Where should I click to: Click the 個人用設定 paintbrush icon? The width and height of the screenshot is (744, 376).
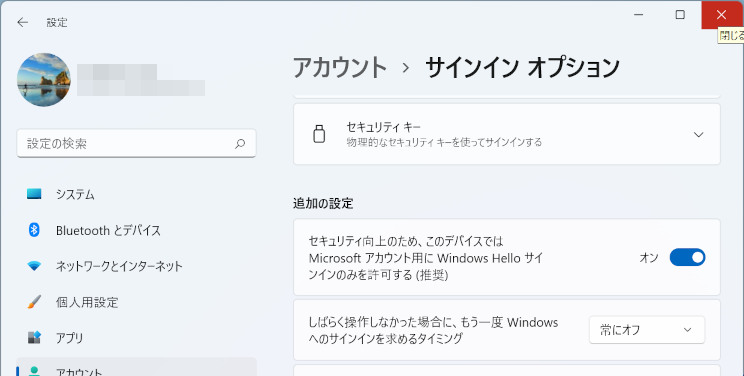(x=34, y=302)
